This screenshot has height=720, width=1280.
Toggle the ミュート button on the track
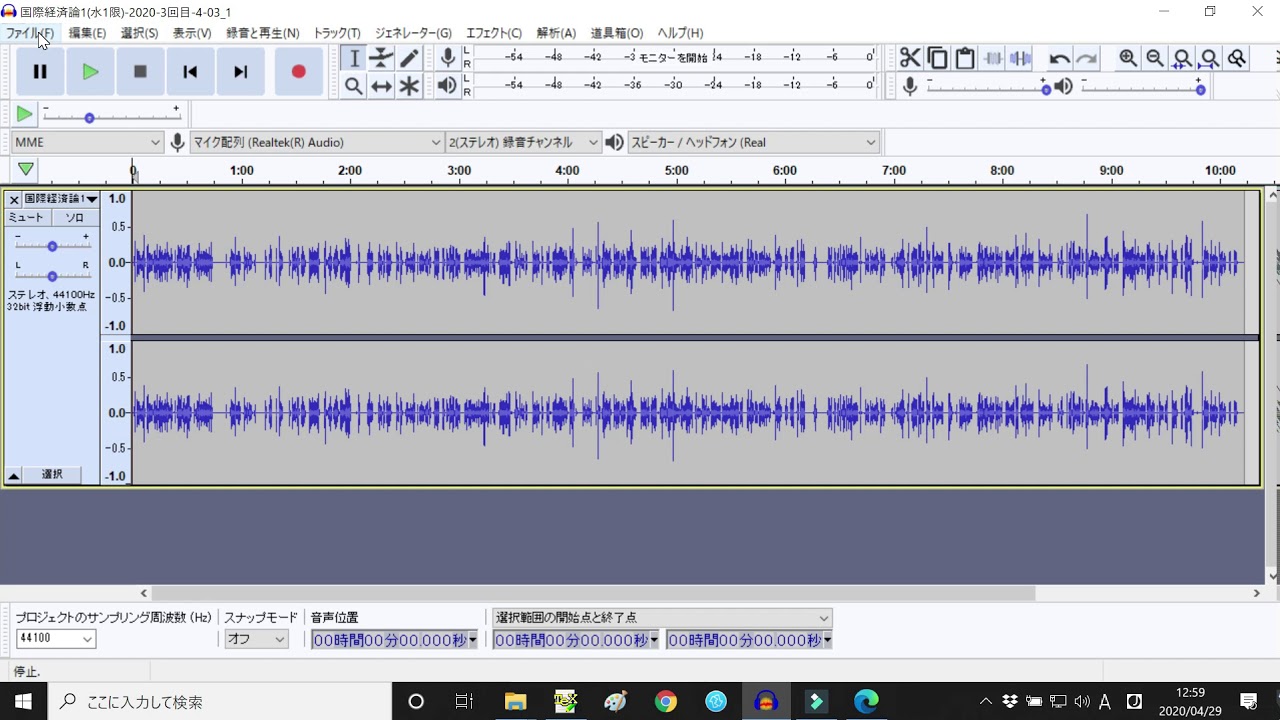coord(27,217)
